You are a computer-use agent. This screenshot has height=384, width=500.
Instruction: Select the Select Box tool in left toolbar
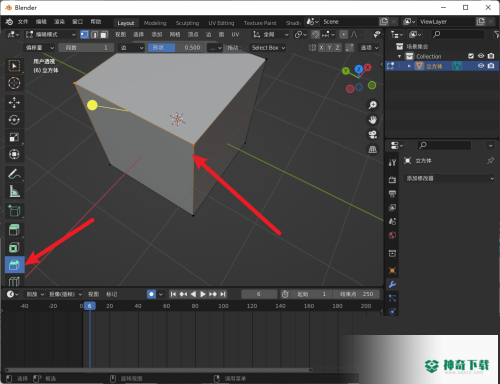pos(14,66)
